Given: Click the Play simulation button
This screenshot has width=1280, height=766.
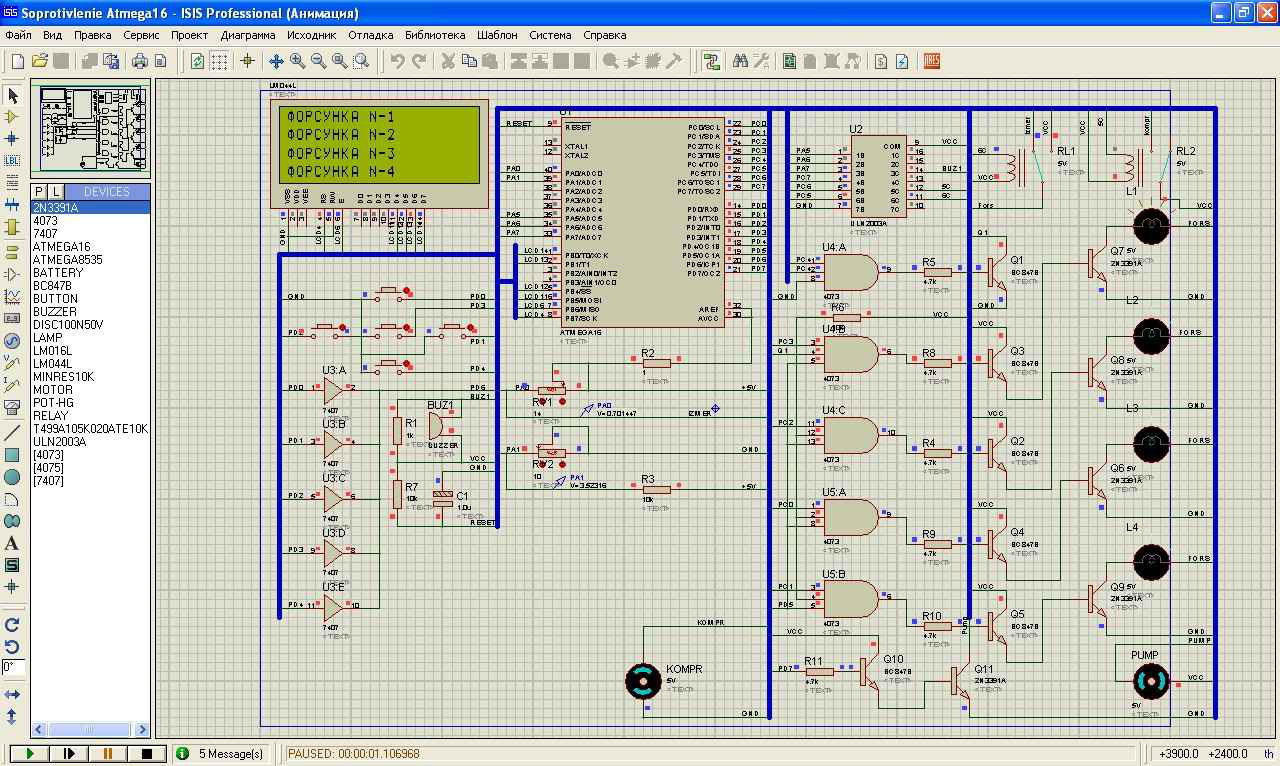Looking at the screenshot, I should (x=30, y=754).
